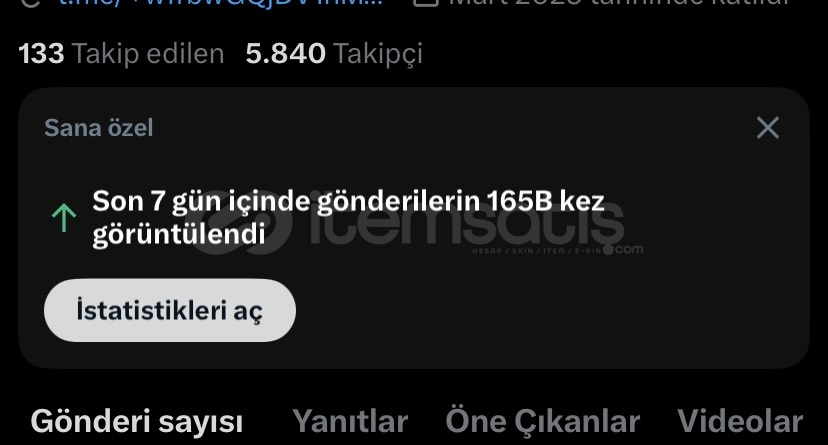Click the Sana özel heading label
Image resolution: width=828 pixels, height=445 pixels.
99,128
